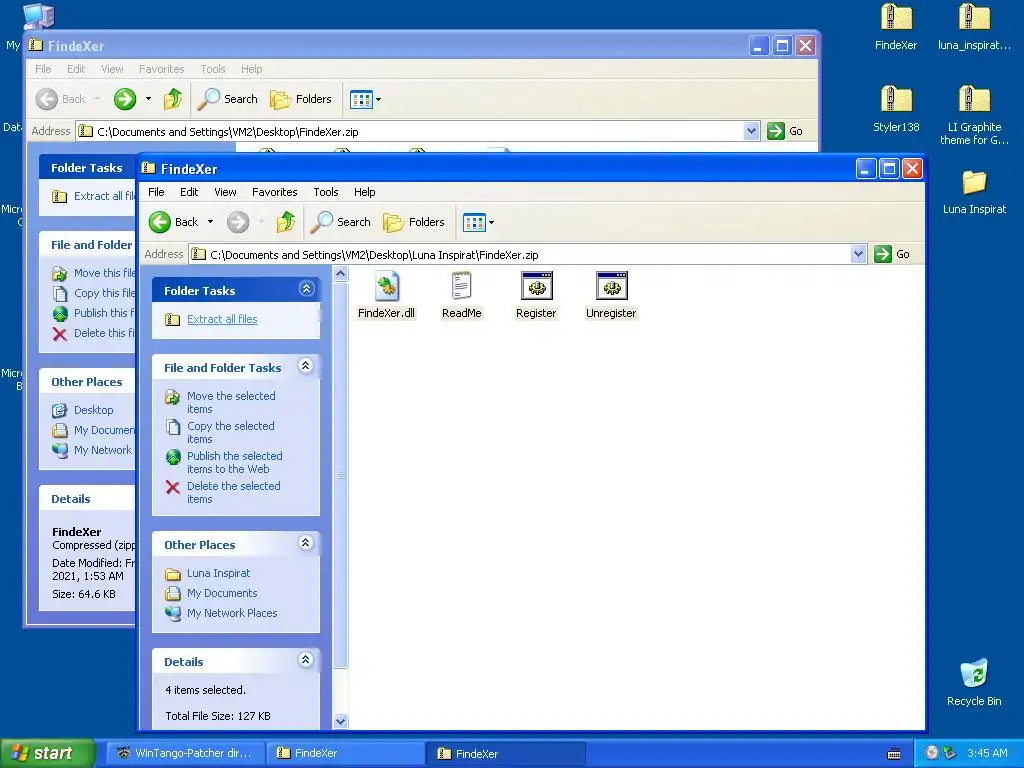Open My Network Places link

[232, 613]
